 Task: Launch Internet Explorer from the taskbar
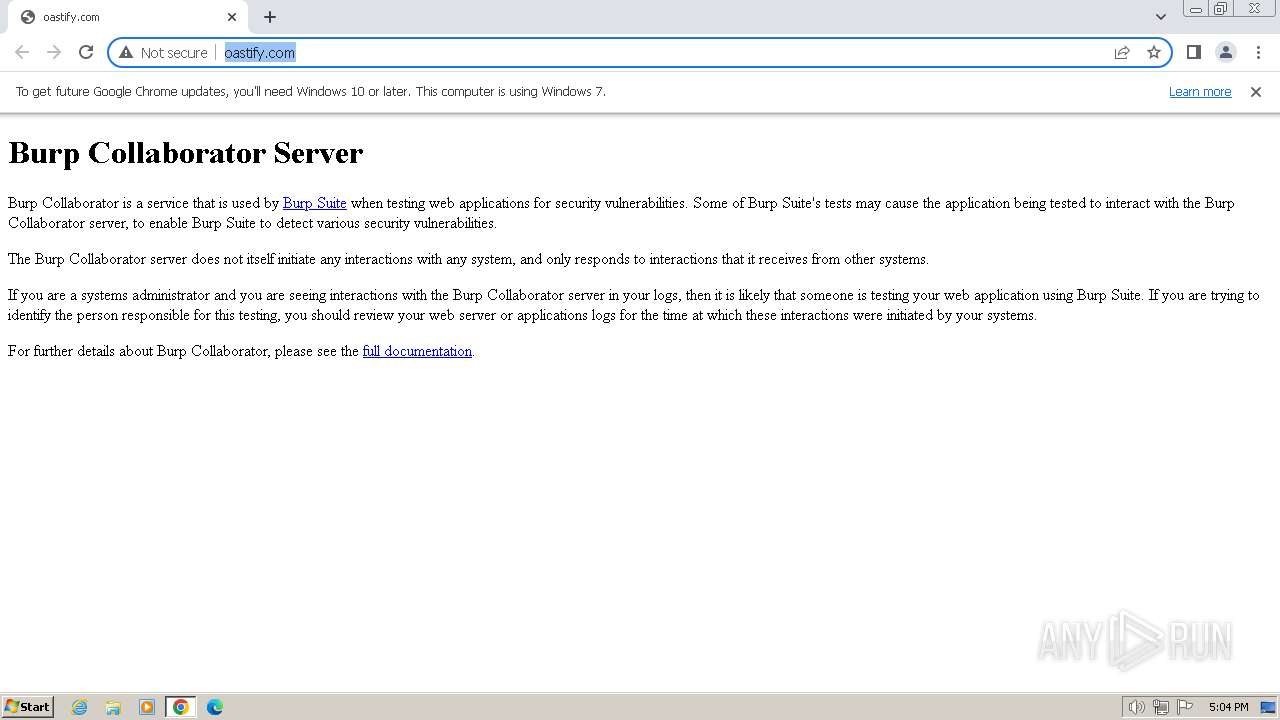click(79, 707)
